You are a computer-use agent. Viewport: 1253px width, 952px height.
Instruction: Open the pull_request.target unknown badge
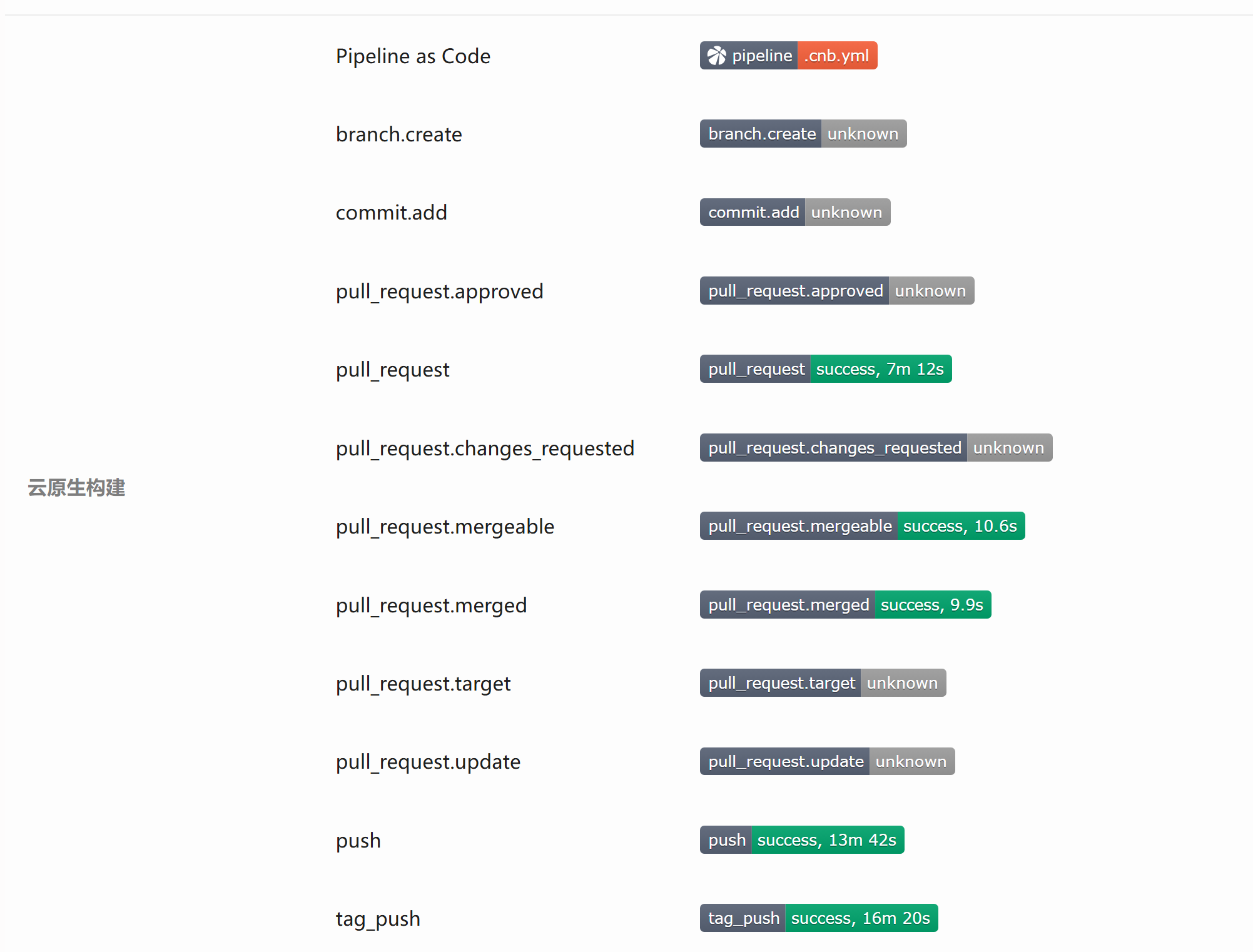823,683
